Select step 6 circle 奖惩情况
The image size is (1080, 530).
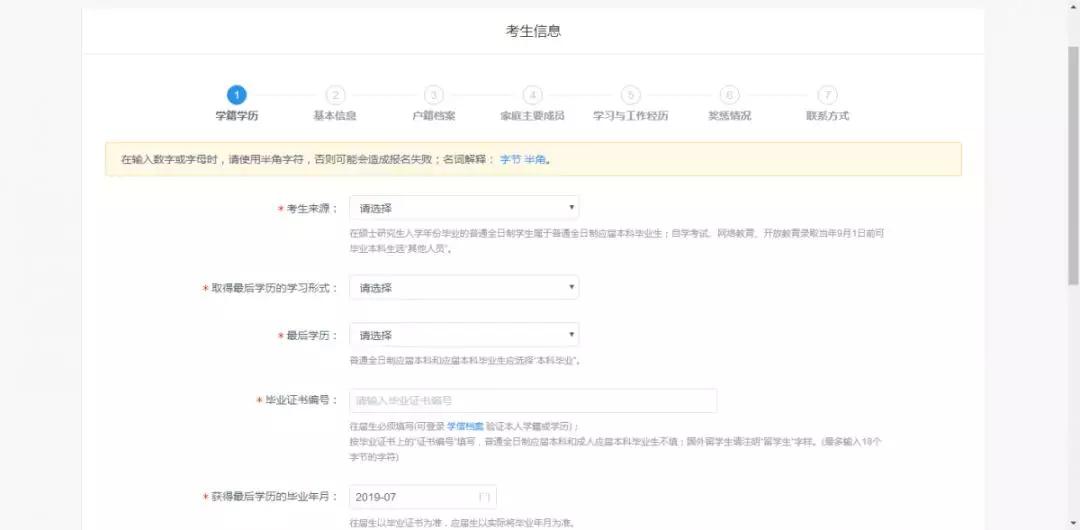coord(729,95)
